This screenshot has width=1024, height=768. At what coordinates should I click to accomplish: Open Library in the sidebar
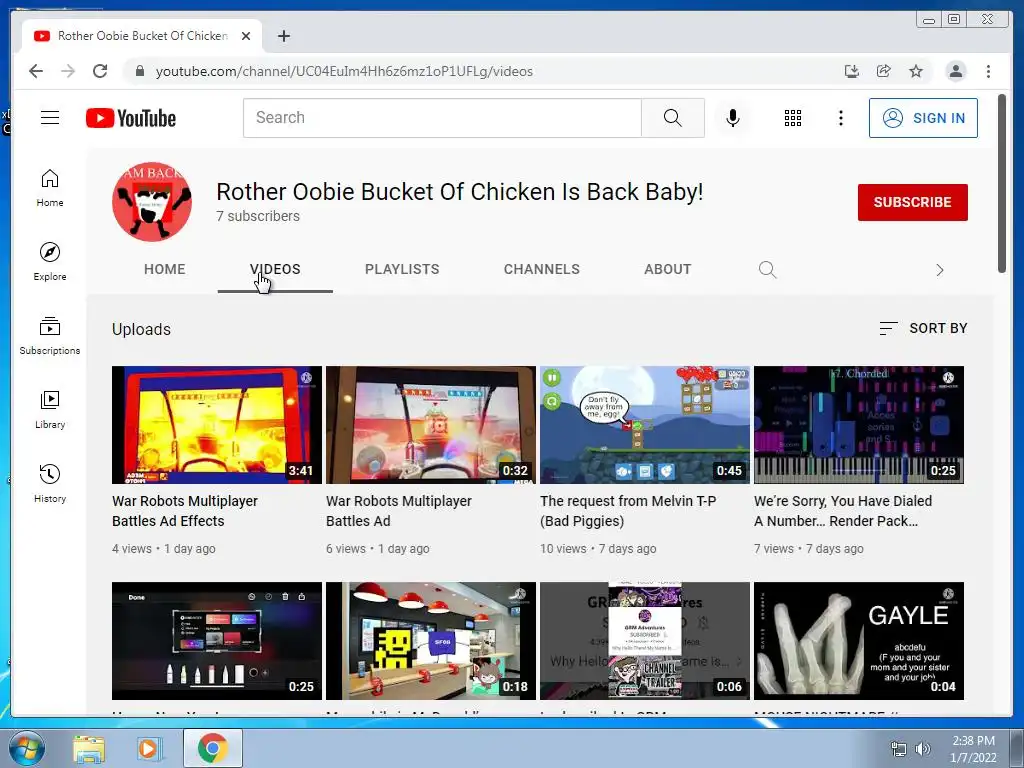pyautogui.click(x=50, y=409)
